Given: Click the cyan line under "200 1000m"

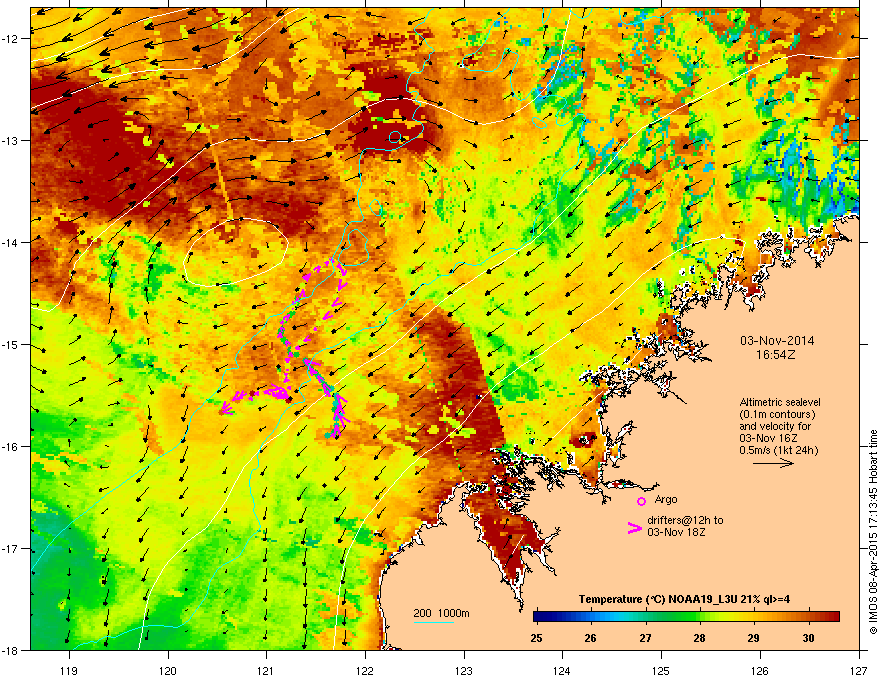Looking at the screenshot, I should click(x=433, y=623).
